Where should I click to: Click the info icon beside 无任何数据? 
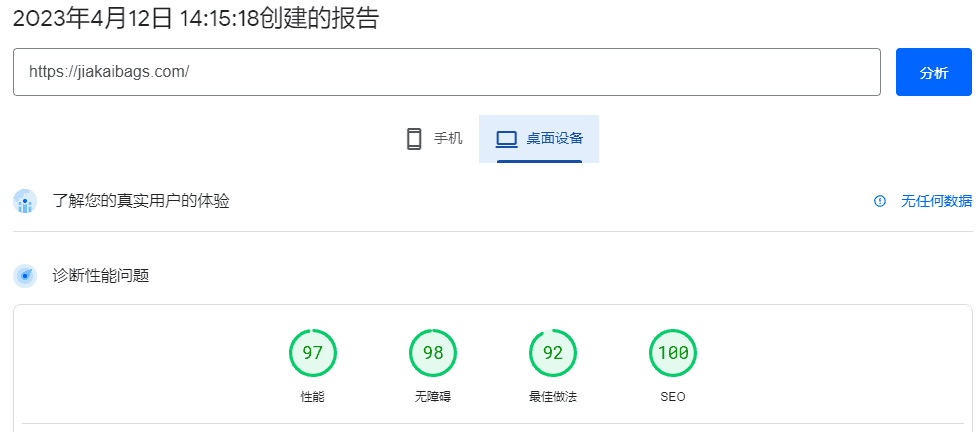879,201
